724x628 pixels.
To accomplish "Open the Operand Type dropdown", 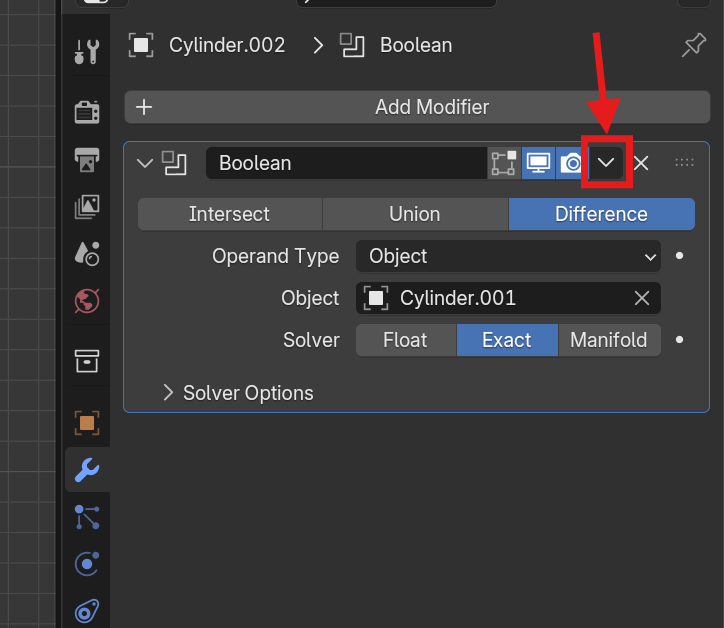I will point(508,256).
